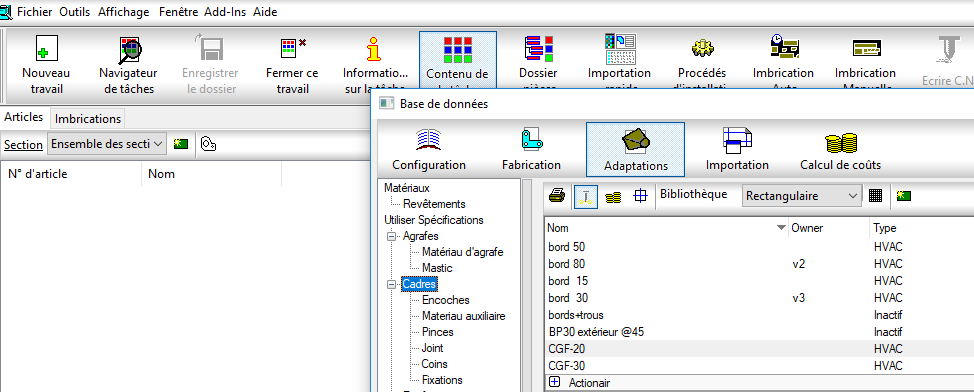
Task: Select the Adaptations section icon
Action: pos(635,149)
